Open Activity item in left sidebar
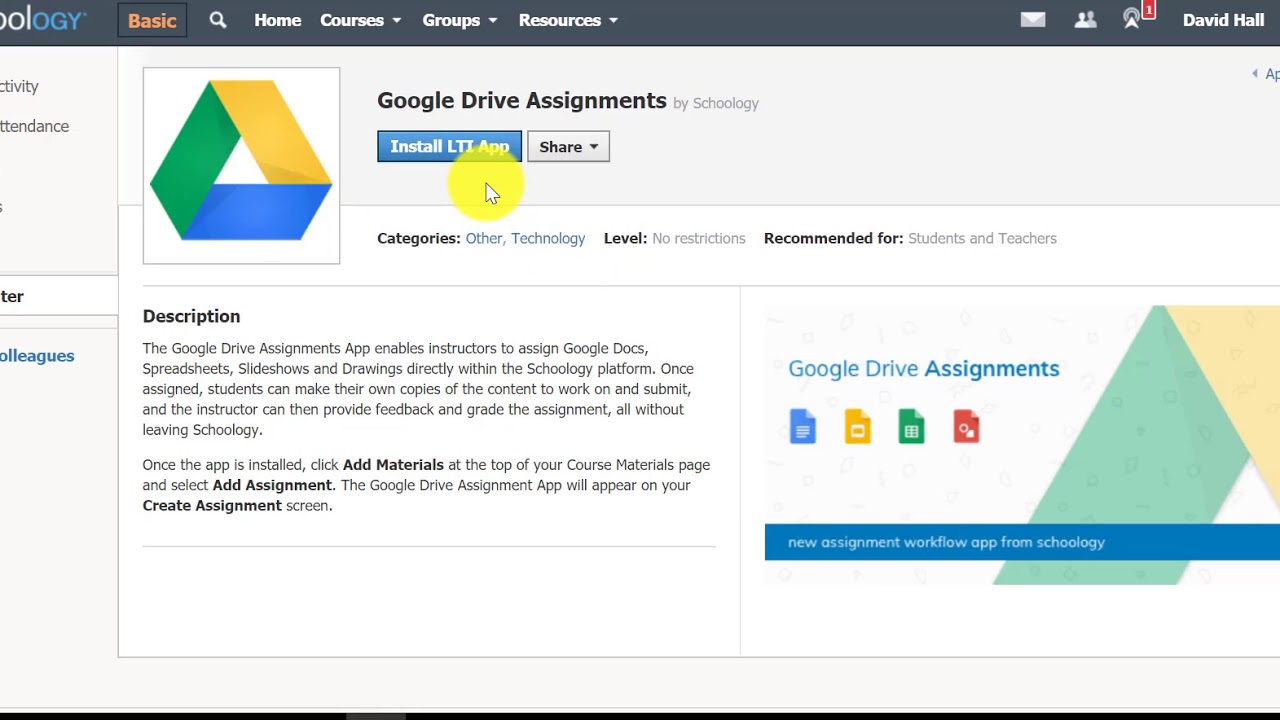Viewport: 1280px width, 720px height. [x=19, y=86]
